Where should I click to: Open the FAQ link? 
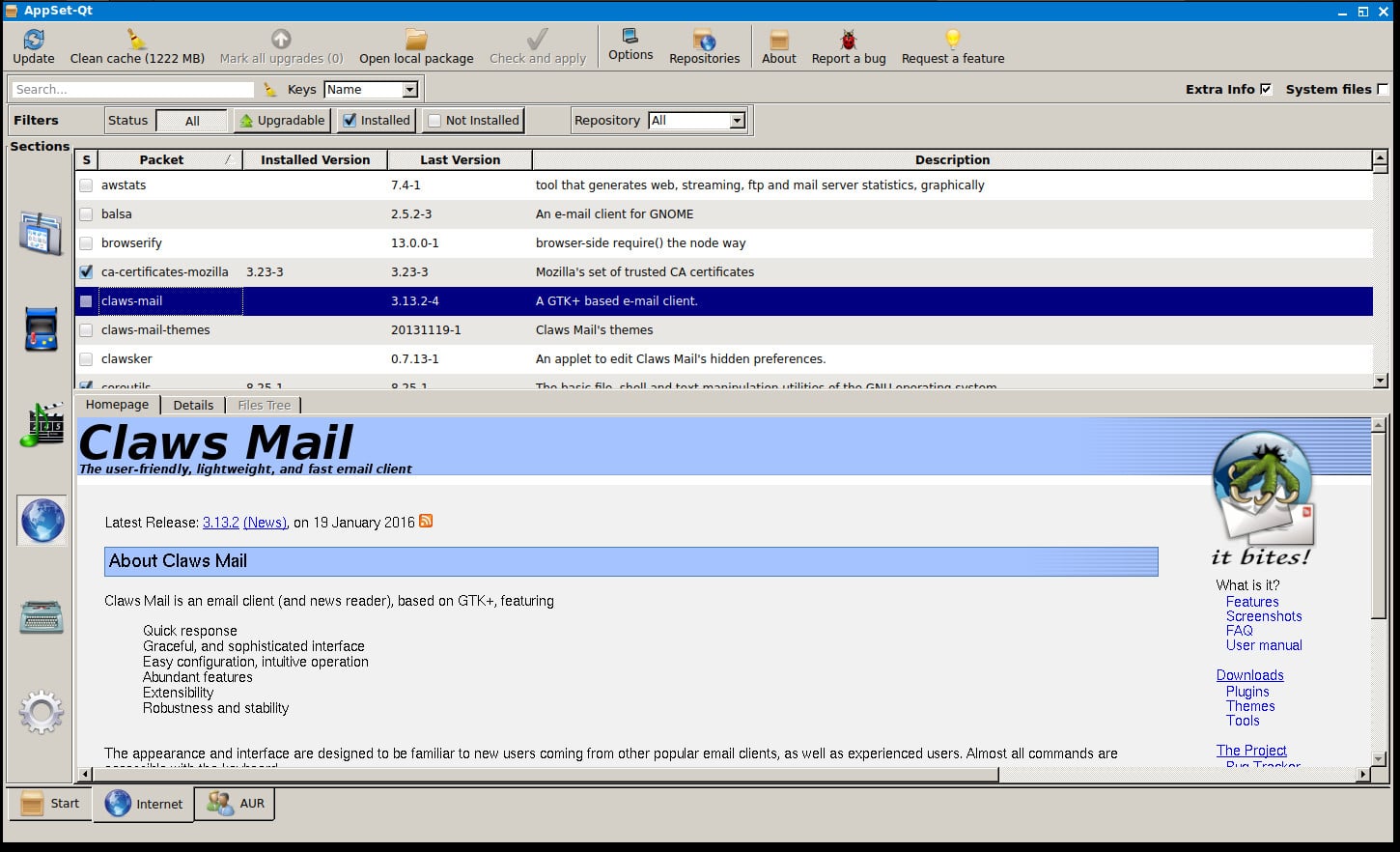point(1240,631)
